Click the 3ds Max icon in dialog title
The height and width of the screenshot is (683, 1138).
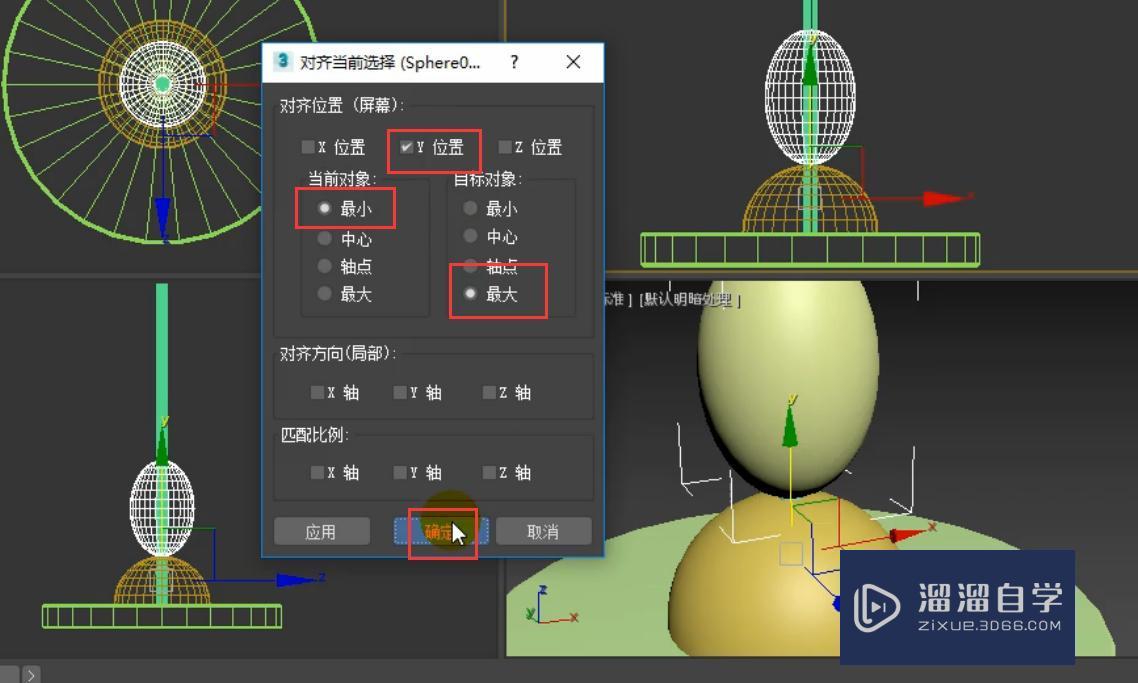point(282,61)
